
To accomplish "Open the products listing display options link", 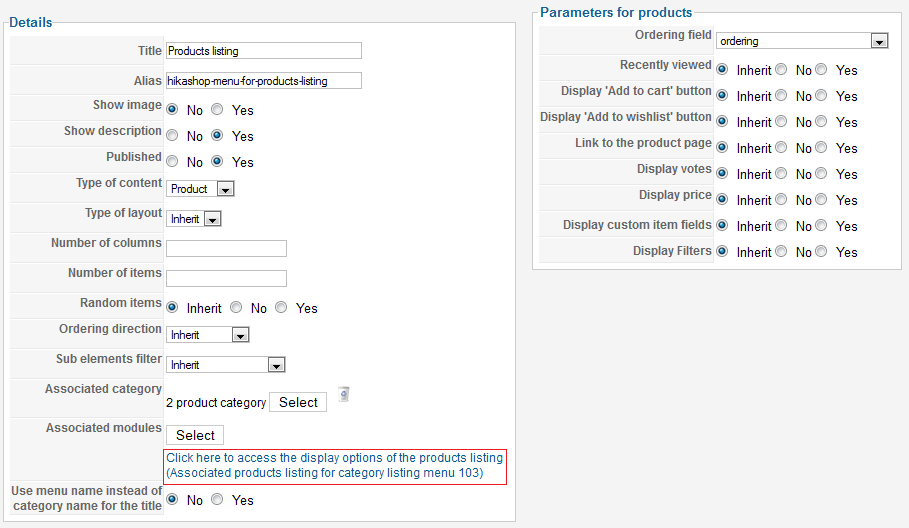I will [x=335, y=465].
